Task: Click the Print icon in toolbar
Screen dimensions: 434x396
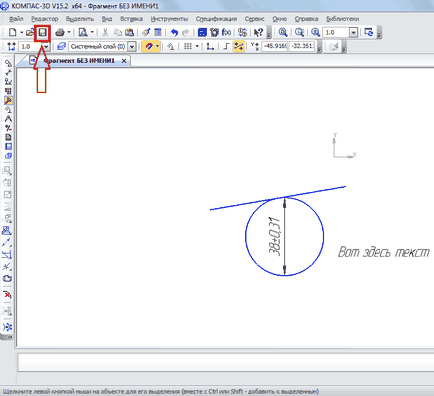Action: click(60, 32)
